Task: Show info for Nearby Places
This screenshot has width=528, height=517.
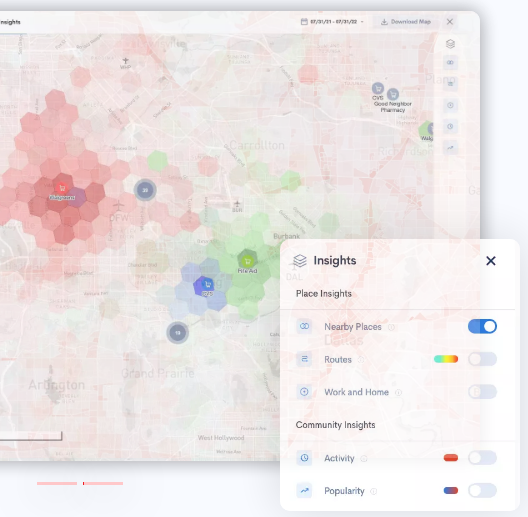Action: click(x=391, y=327)
